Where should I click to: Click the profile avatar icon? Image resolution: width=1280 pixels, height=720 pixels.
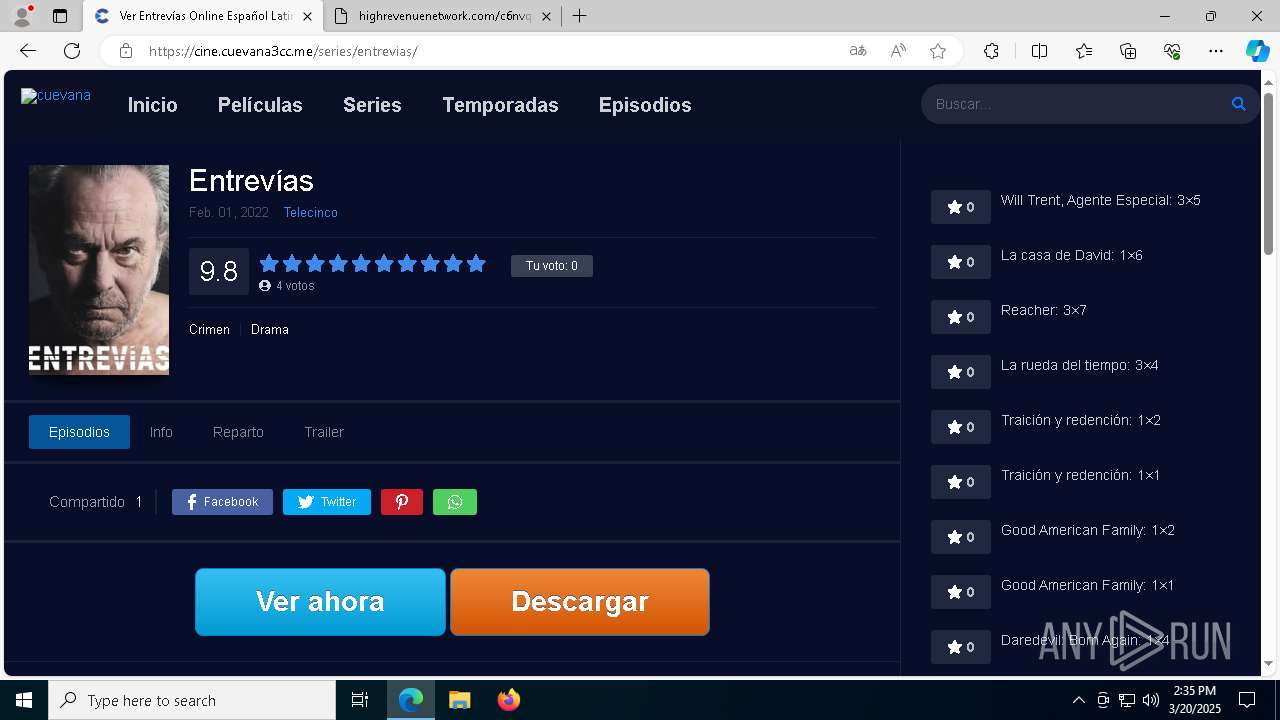click(22, 16)
